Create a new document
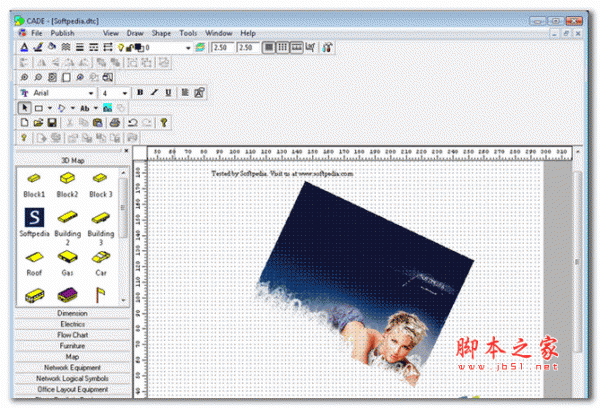The height and width of the screenshot is (408, 600). click(24, 123)
